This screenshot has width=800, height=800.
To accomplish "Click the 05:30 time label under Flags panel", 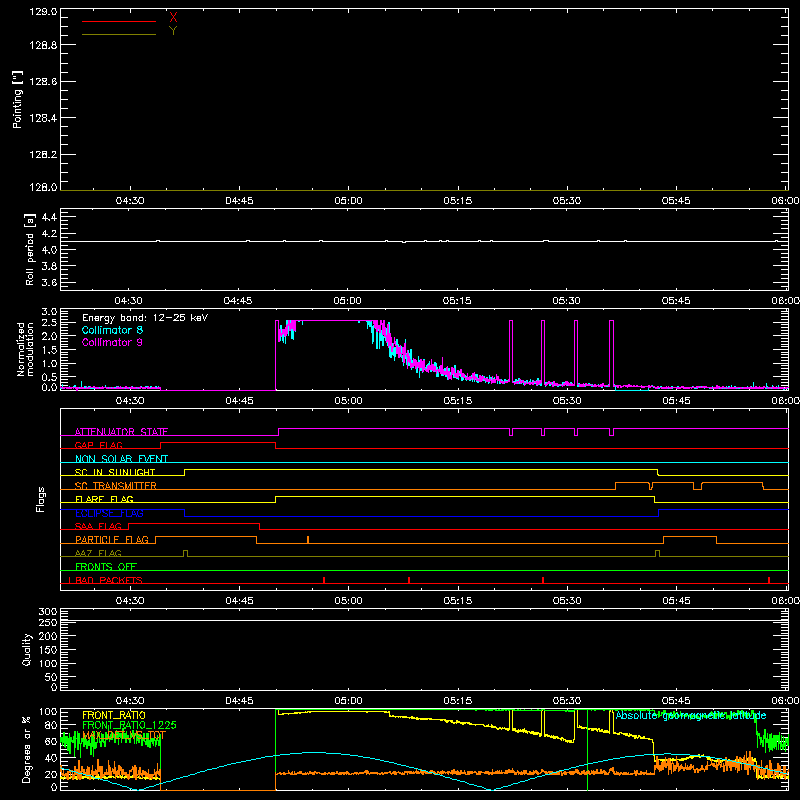I will tap(567, 601).
